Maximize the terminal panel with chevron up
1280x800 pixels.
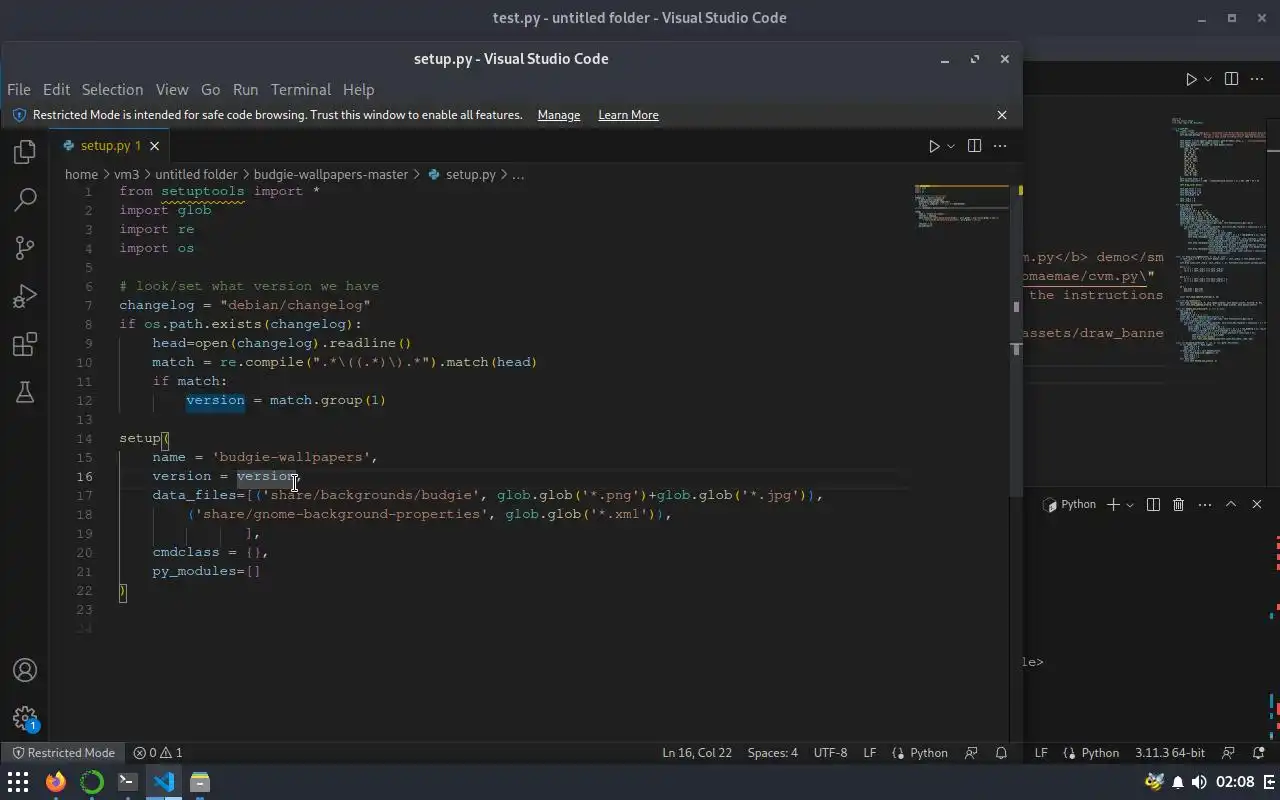(1231, 504)
